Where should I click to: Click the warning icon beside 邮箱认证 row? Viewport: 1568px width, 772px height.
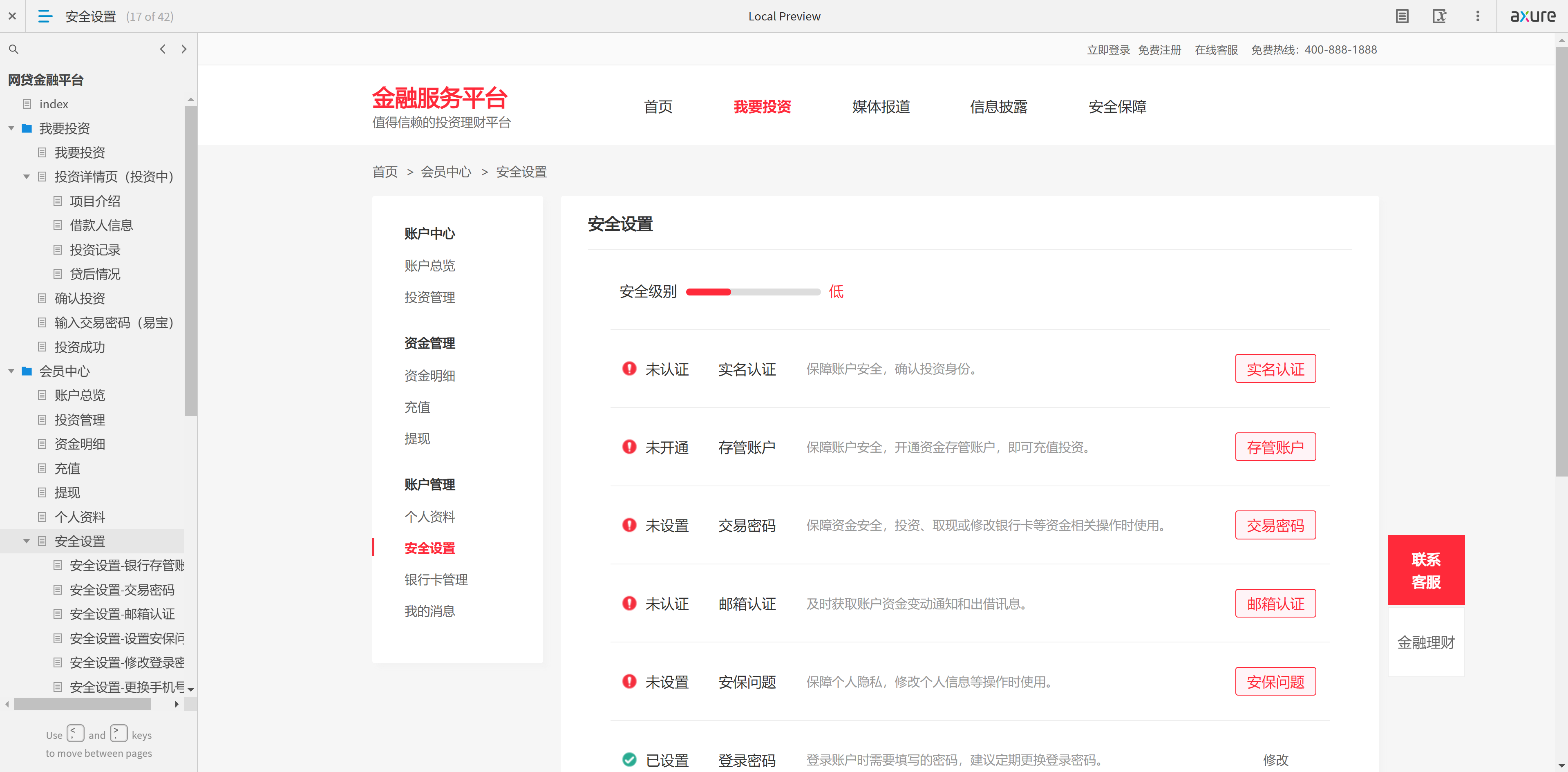(629, 603)
